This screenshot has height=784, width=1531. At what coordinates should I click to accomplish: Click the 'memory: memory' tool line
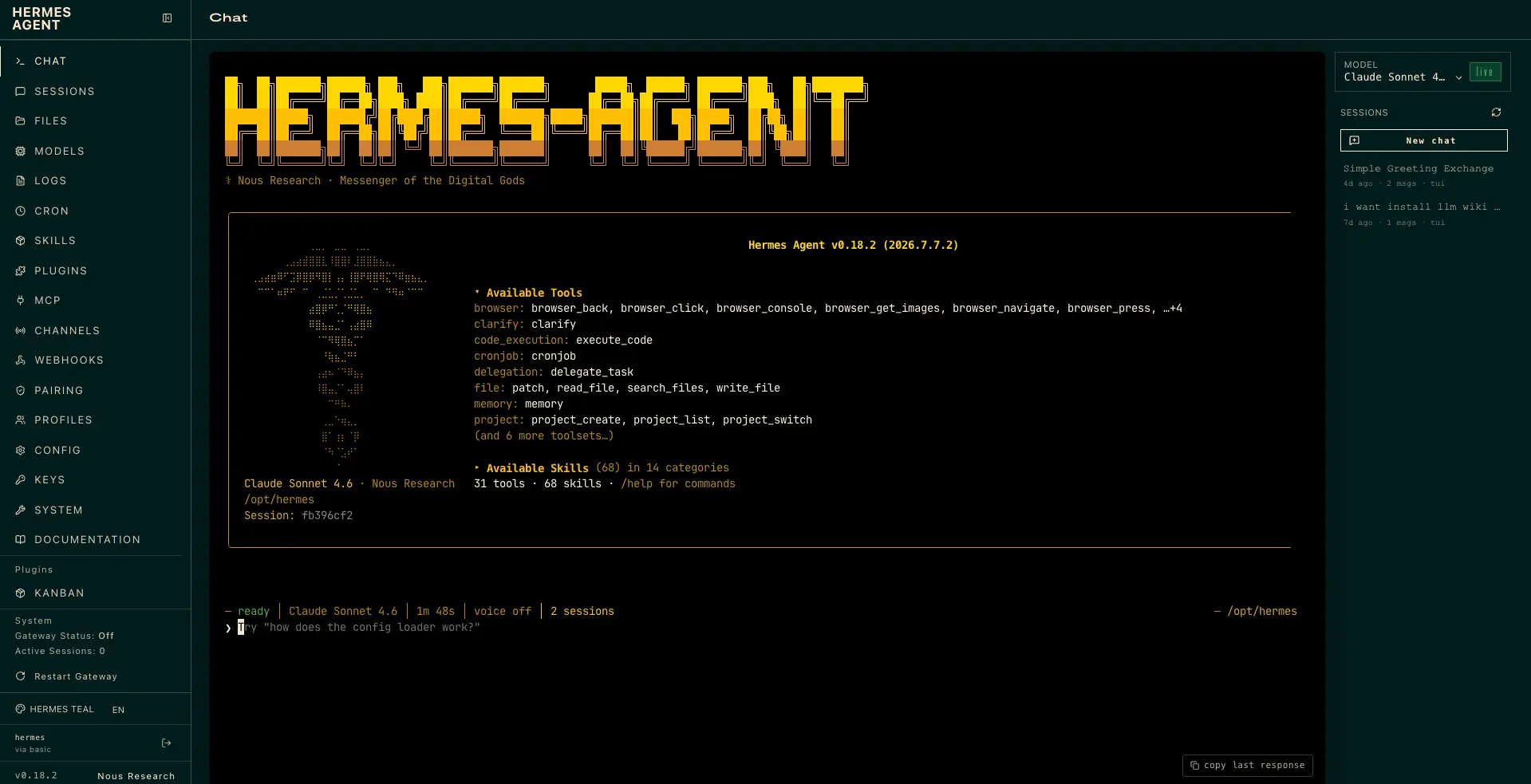(x=519, y=404)
